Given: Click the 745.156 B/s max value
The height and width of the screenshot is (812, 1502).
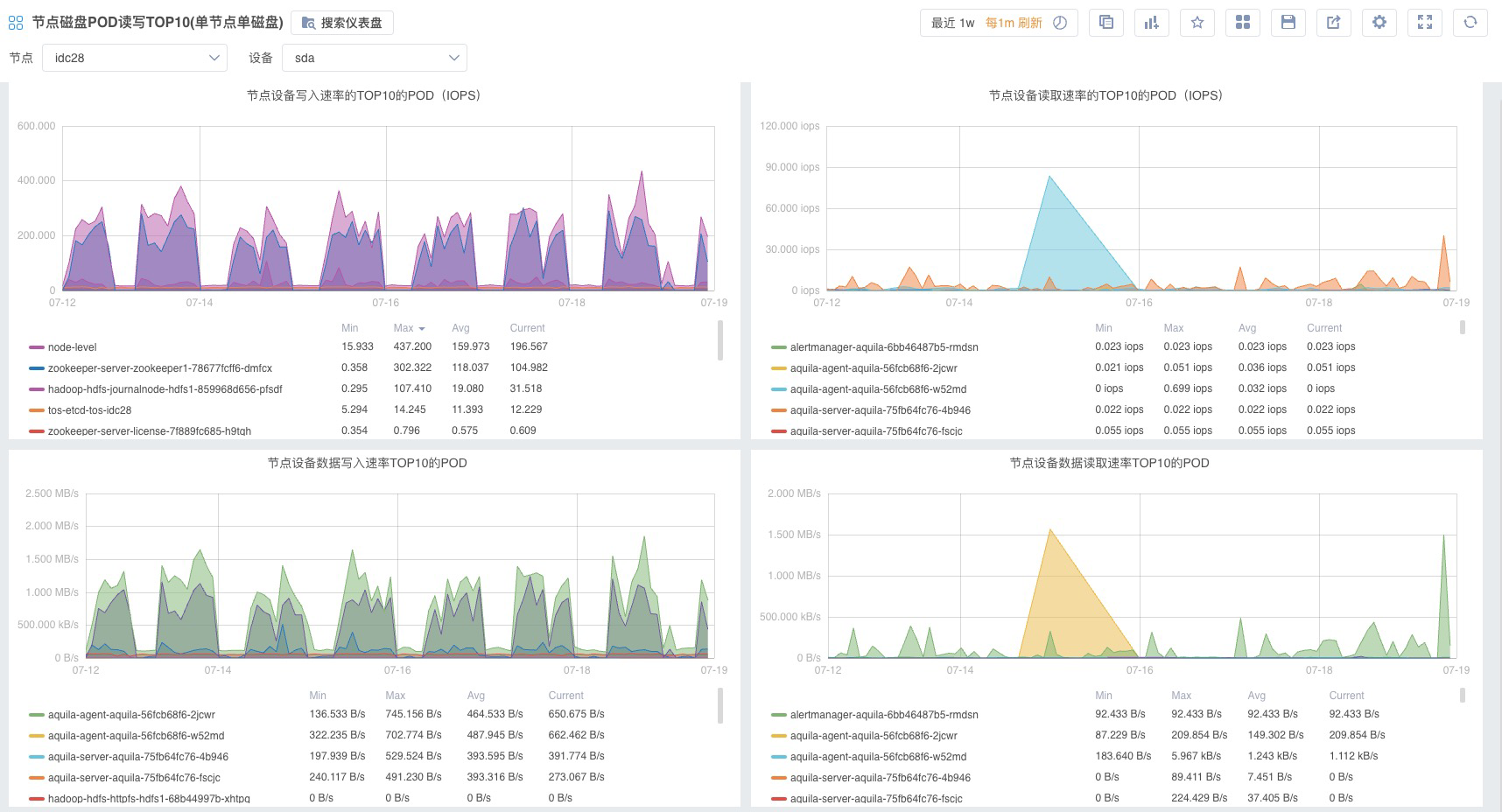Looking at the screenshot, I should [413, 714].
